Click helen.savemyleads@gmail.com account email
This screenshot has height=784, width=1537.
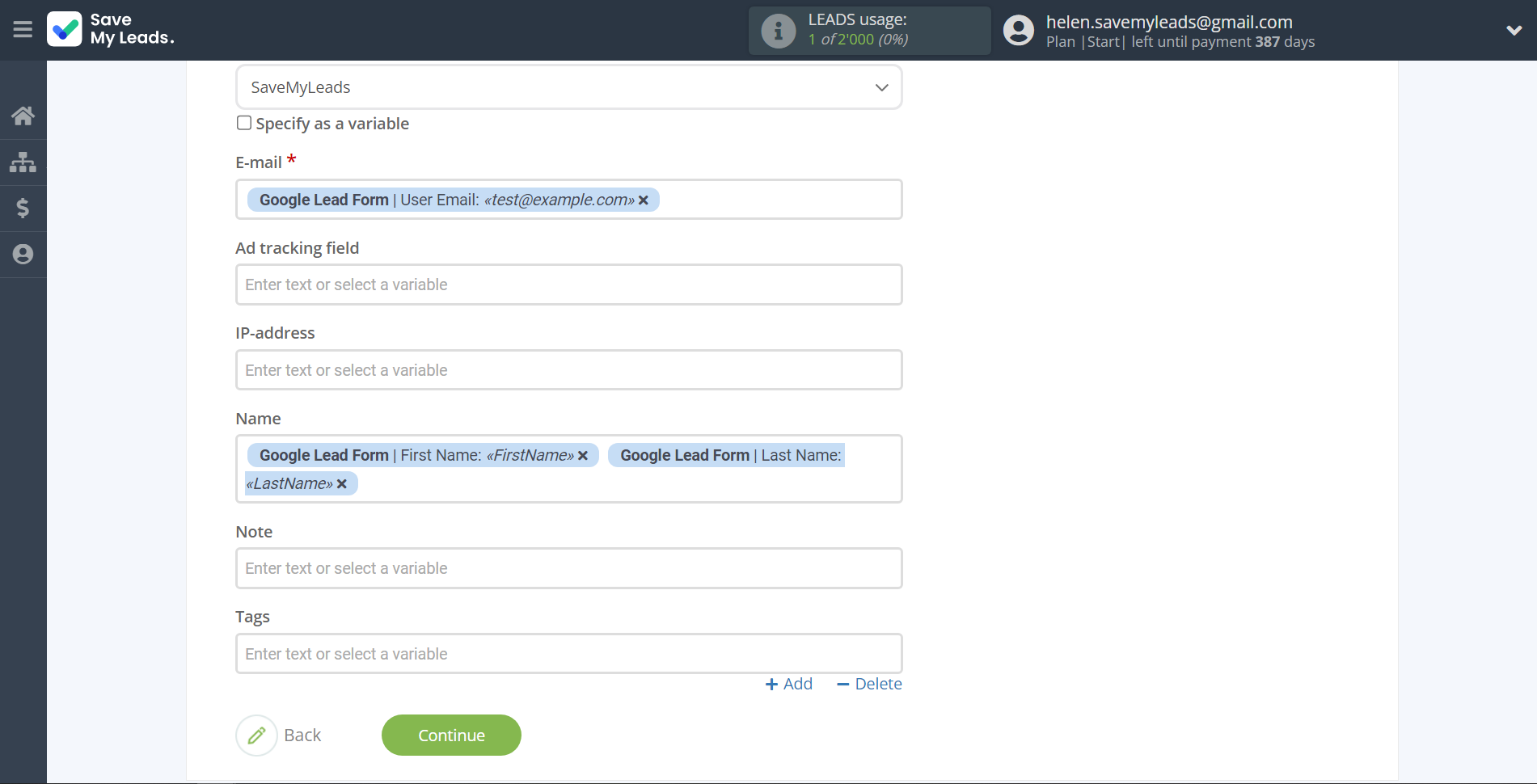click(x=1169, y=22)
